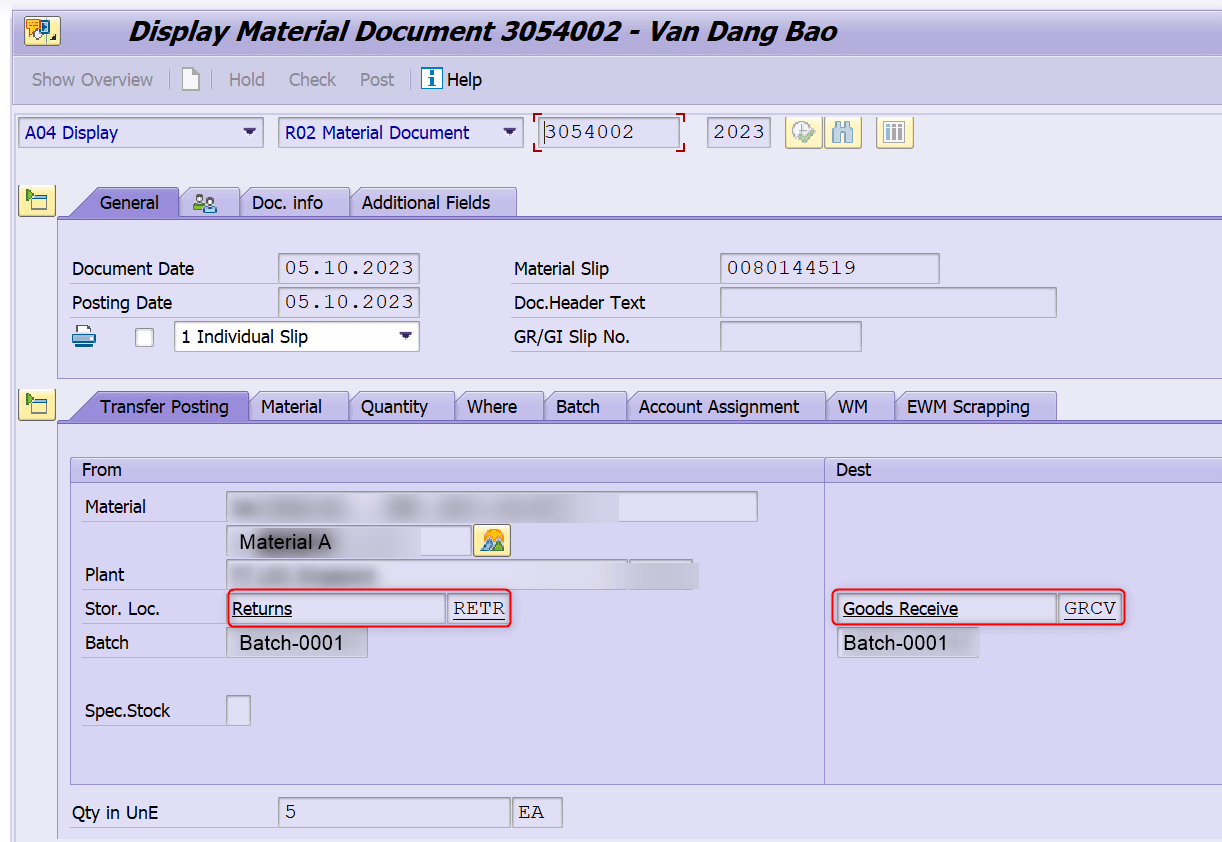Click the print icon near Individual Slip
Viewport: 1222px width, 842px height.
tap(84, 336)
